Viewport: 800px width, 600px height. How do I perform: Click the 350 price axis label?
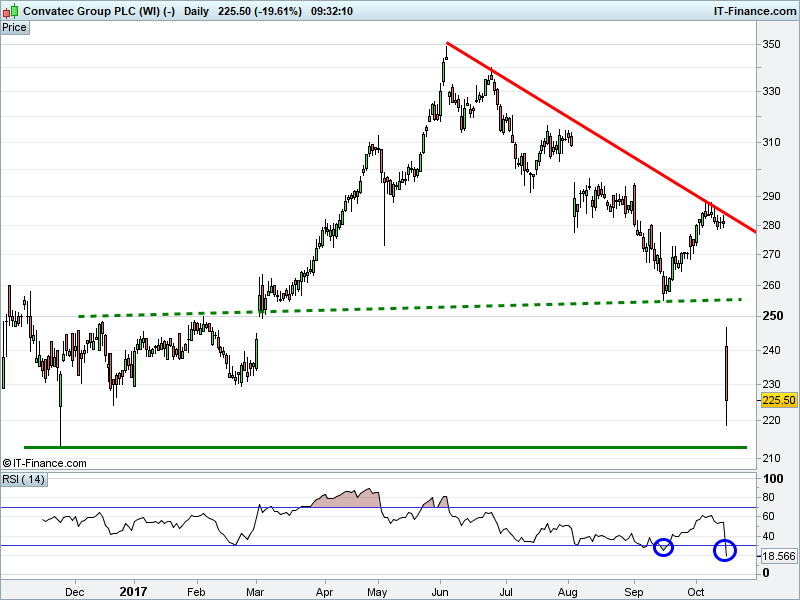(x=771, y=44)
